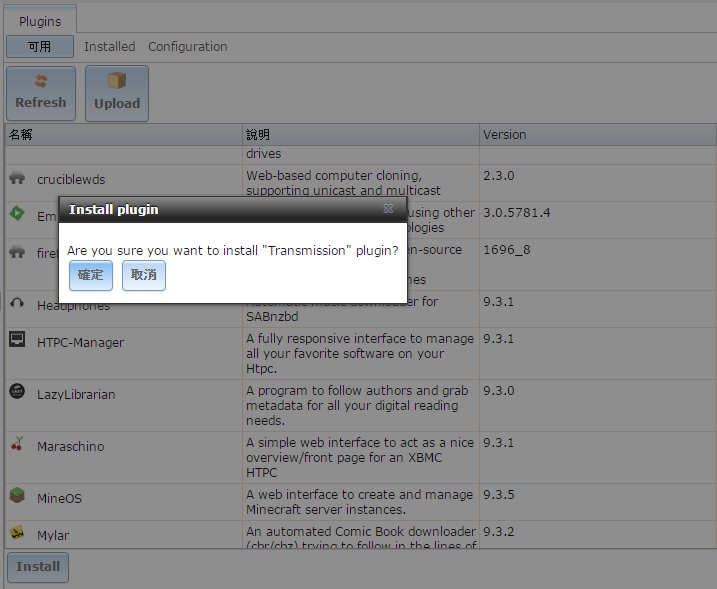Image resolution: width=717 pixels, height=589 pixels.
Task: Sort by the Version column header
Action: 598,134
